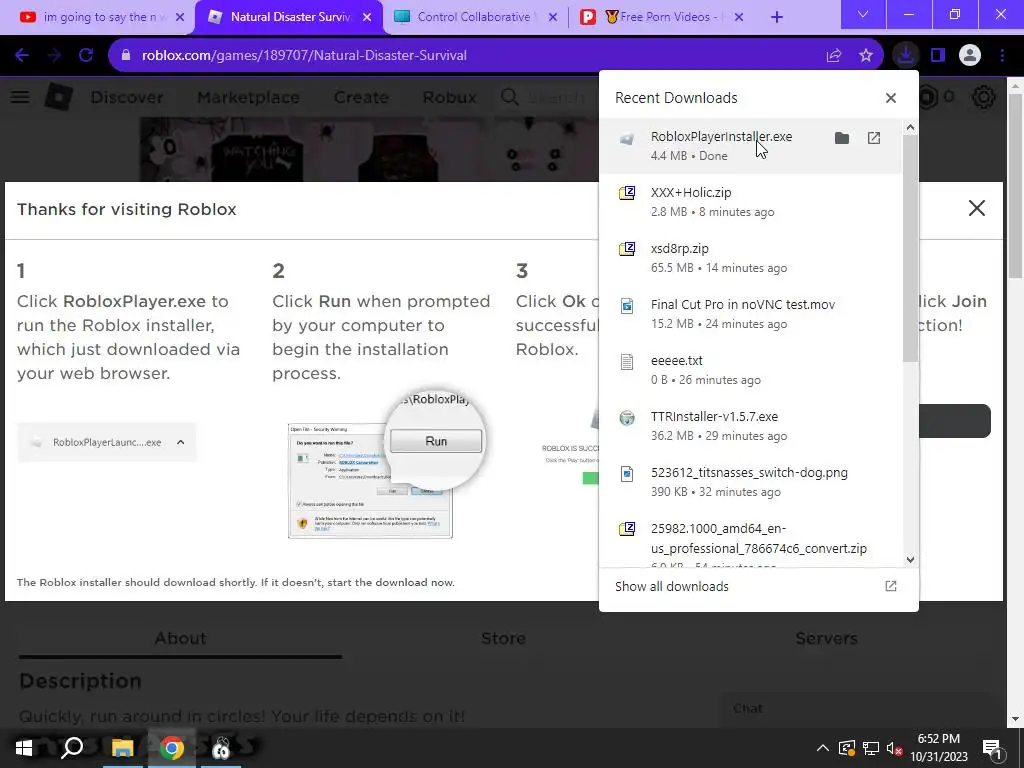
Task: Click the muted volume tray icon
Action: [895, 748]
